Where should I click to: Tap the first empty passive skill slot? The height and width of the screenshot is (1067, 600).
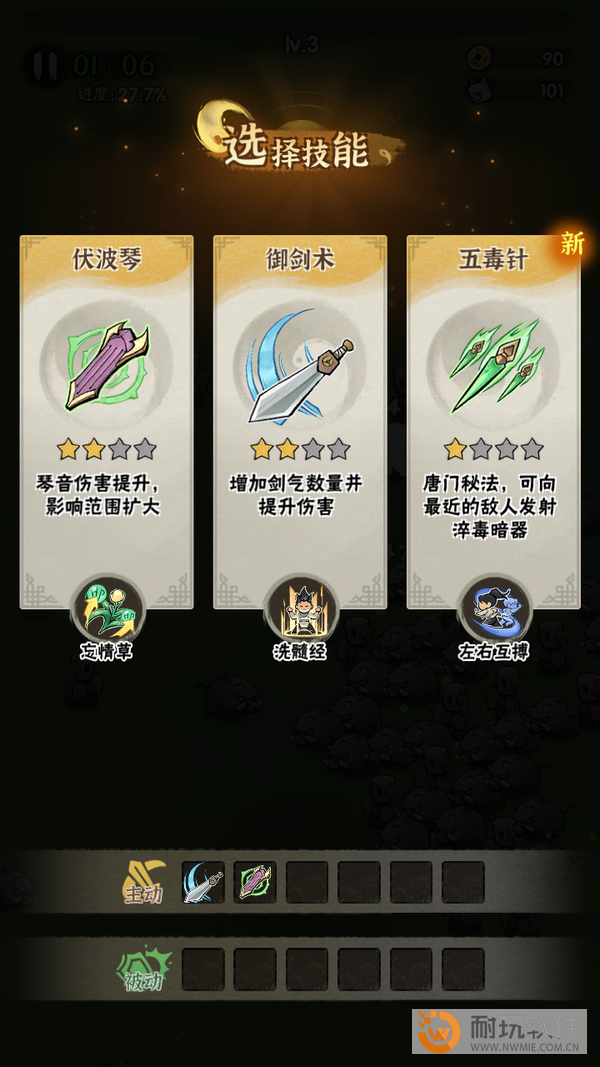203,969
